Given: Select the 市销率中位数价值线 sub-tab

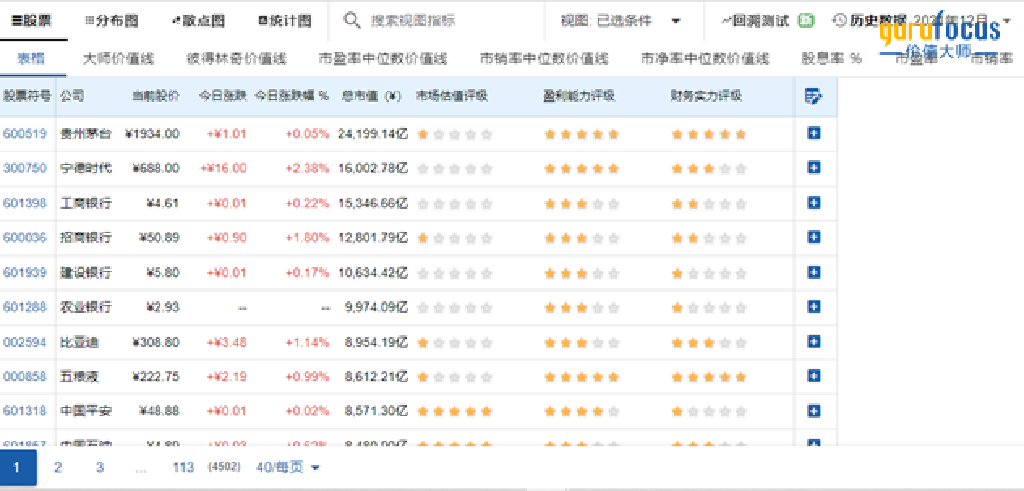Looking at the screenshot, I should tap(544, 59).
